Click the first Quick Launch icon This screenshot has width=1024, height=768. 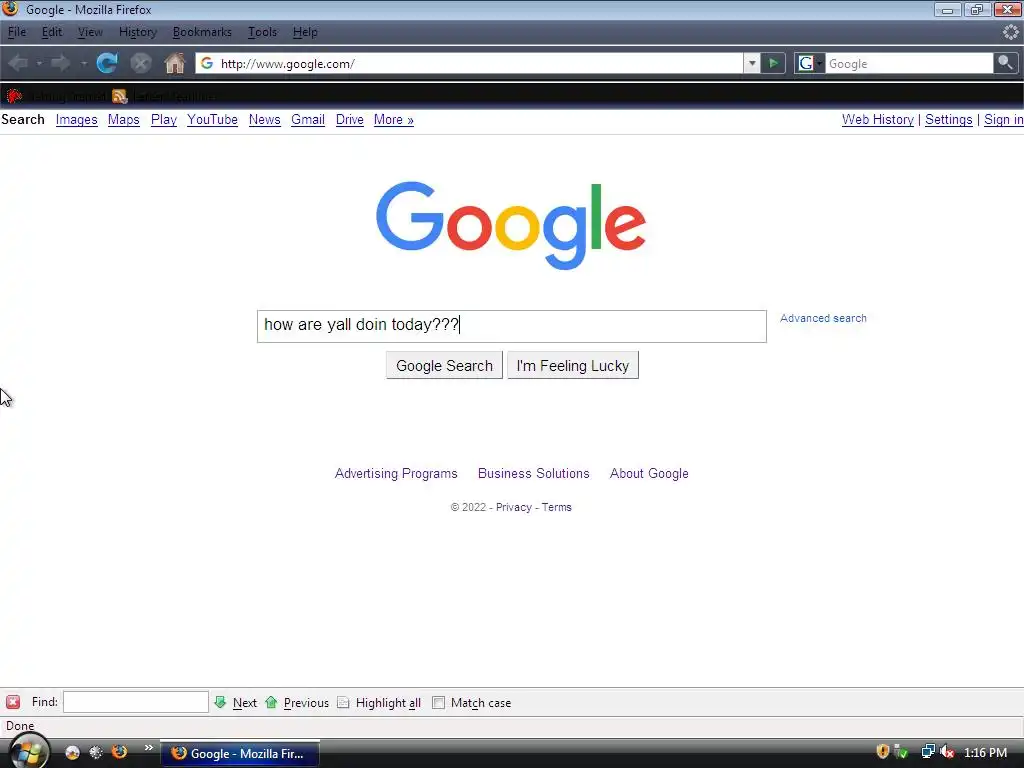pos(72,753)
